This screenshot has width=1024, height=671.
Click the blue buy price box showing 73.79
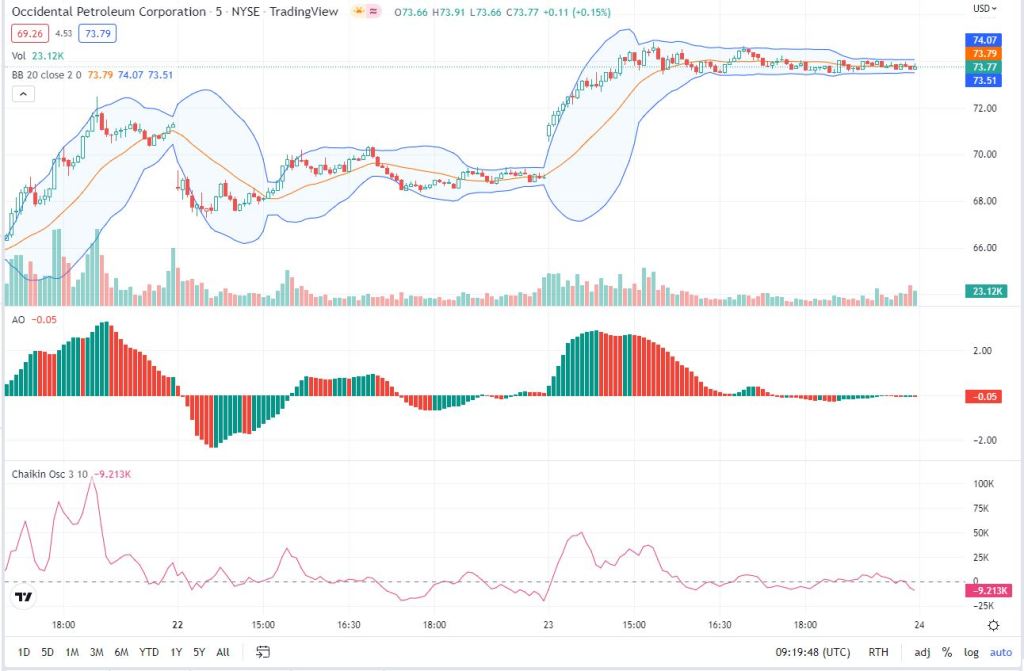97,33
